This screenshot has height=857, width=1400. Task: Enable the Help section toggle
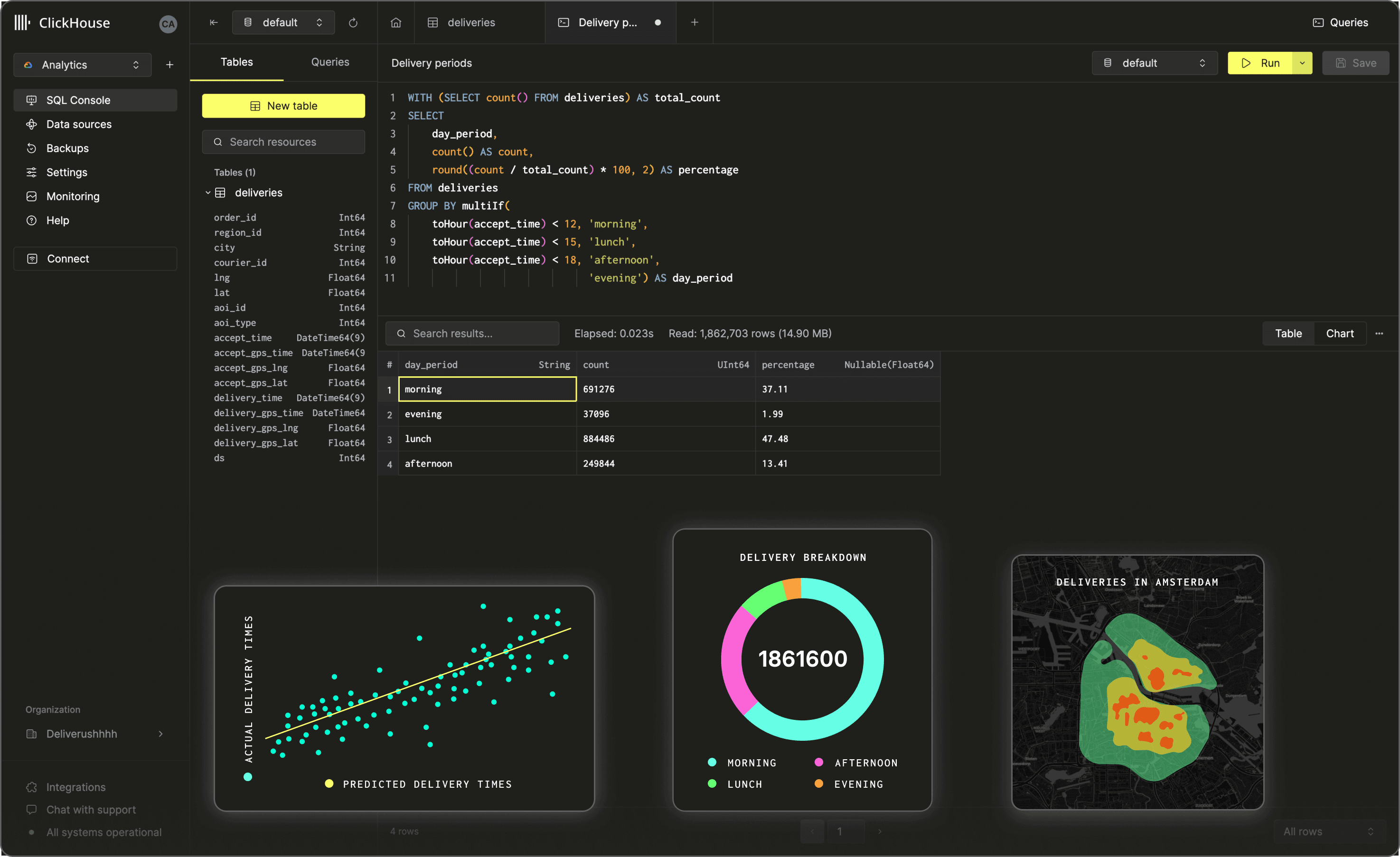pos(57,220)
